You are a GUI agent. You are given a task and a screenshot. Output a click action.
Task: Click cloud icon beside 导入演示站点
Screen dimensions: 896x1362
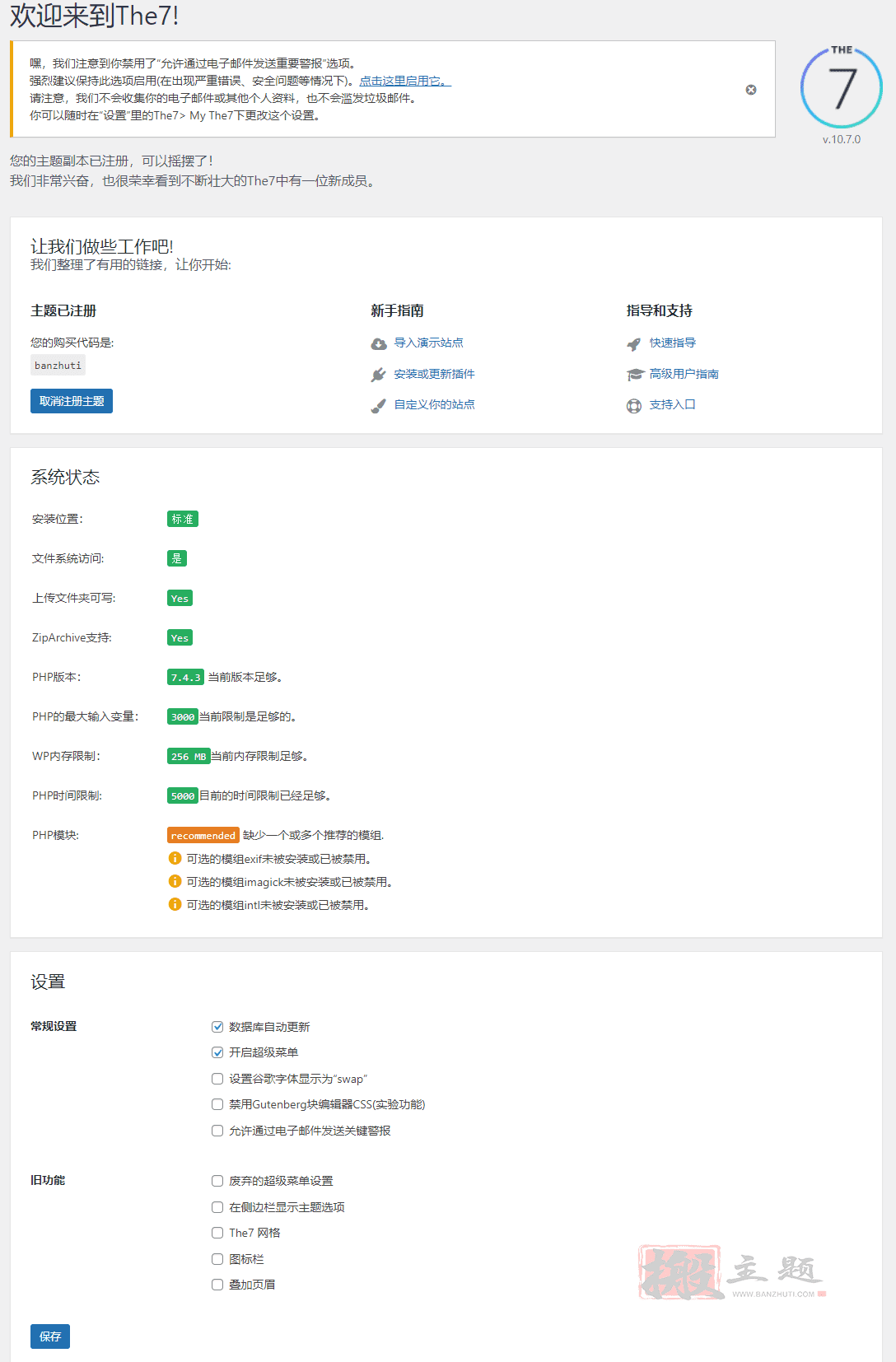[379, 343]
